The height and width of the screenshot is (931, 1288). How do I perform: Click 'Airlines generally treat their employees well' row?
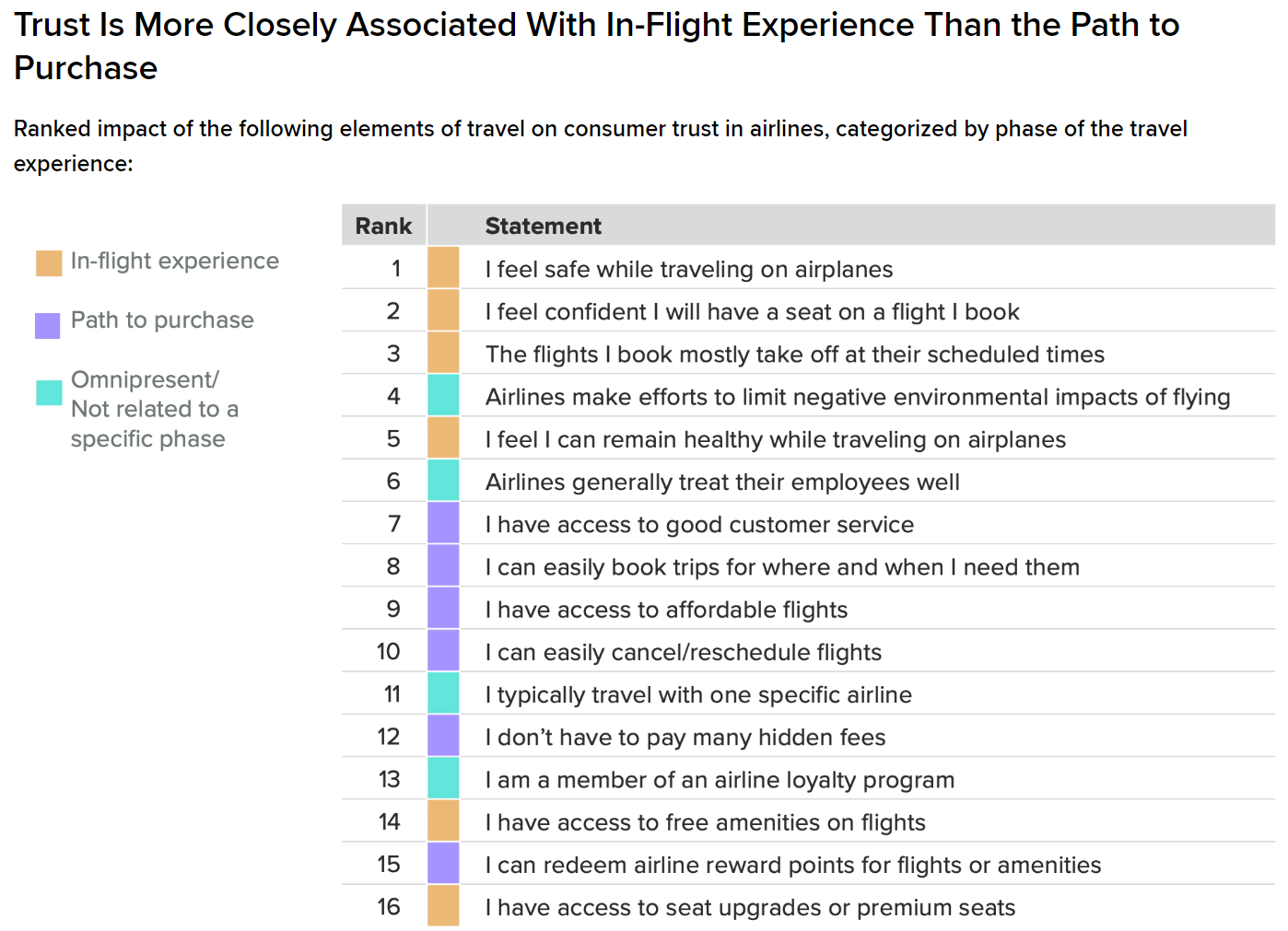point(721,483)
